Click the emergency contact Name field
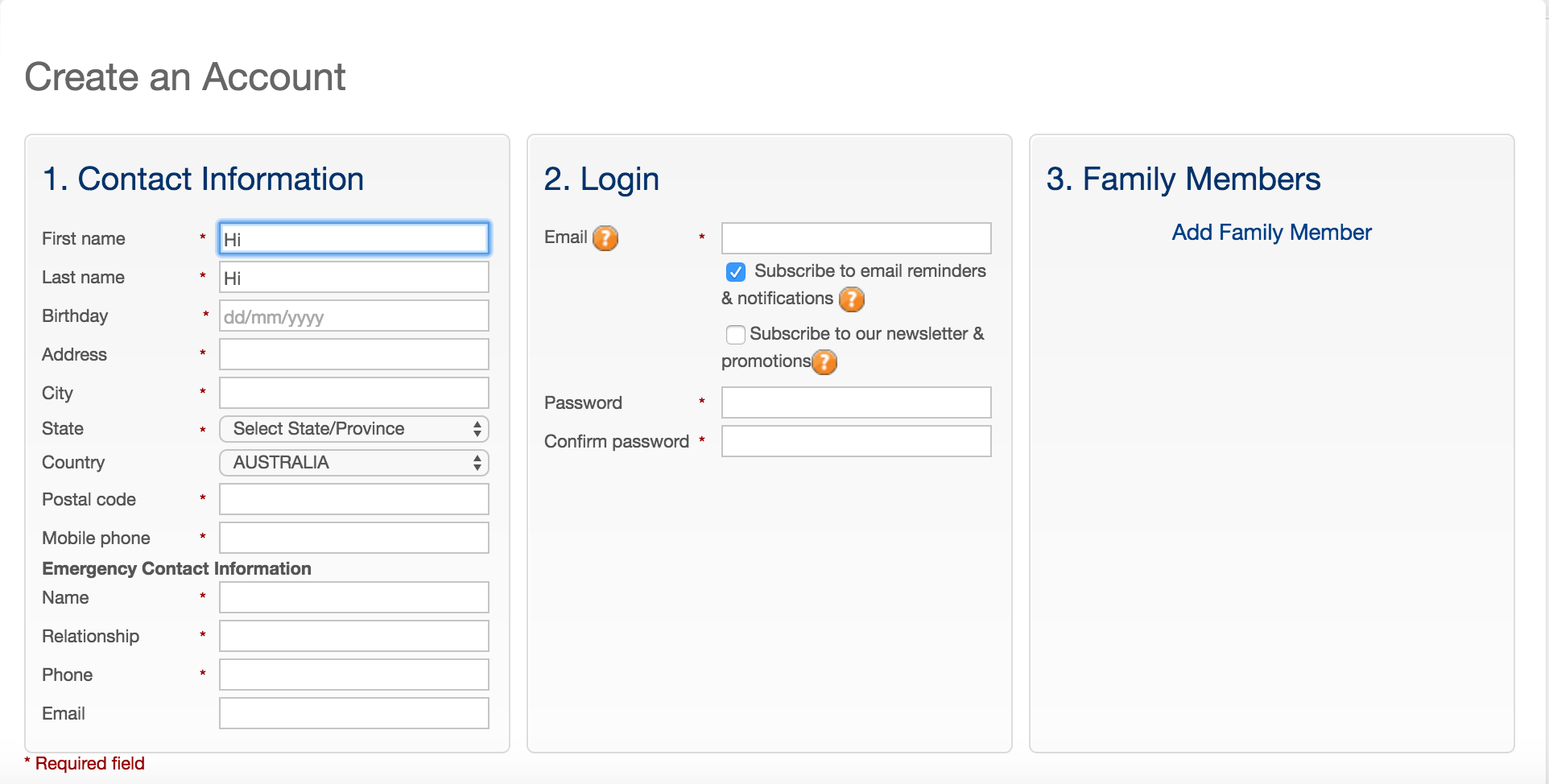Viewport: 1549px width, 784px height. tap(354, 597)
